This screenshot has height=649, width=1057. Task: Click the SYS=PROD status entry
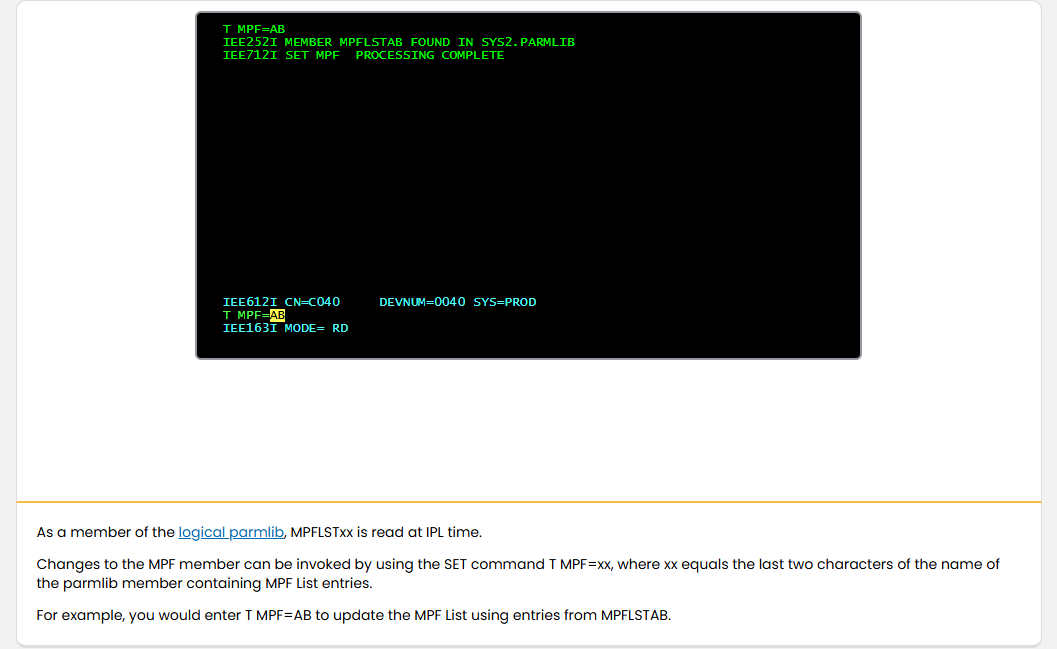tap(505, 302)
